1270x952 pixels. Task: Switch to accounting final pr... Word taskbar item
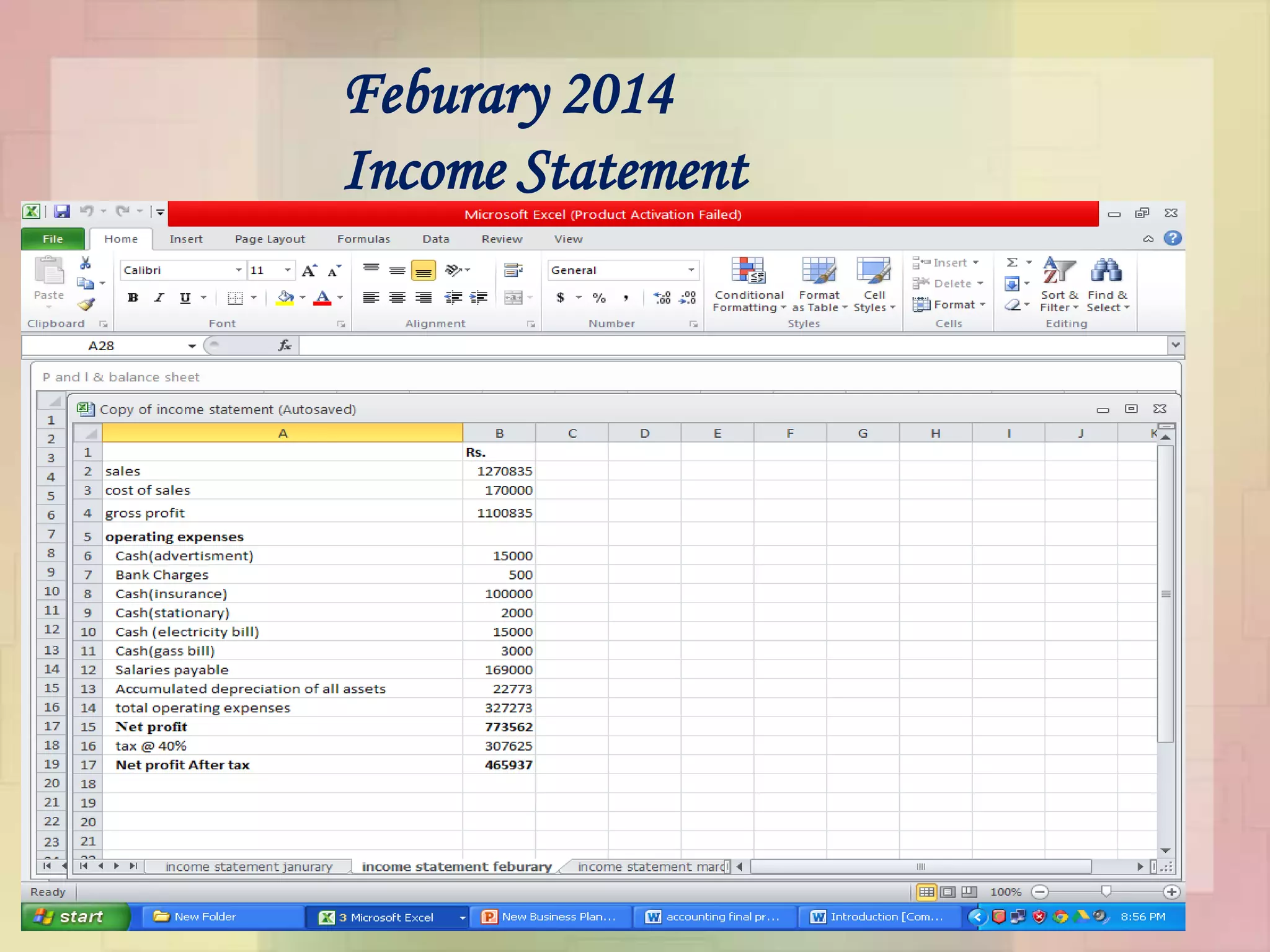(714, 917)
